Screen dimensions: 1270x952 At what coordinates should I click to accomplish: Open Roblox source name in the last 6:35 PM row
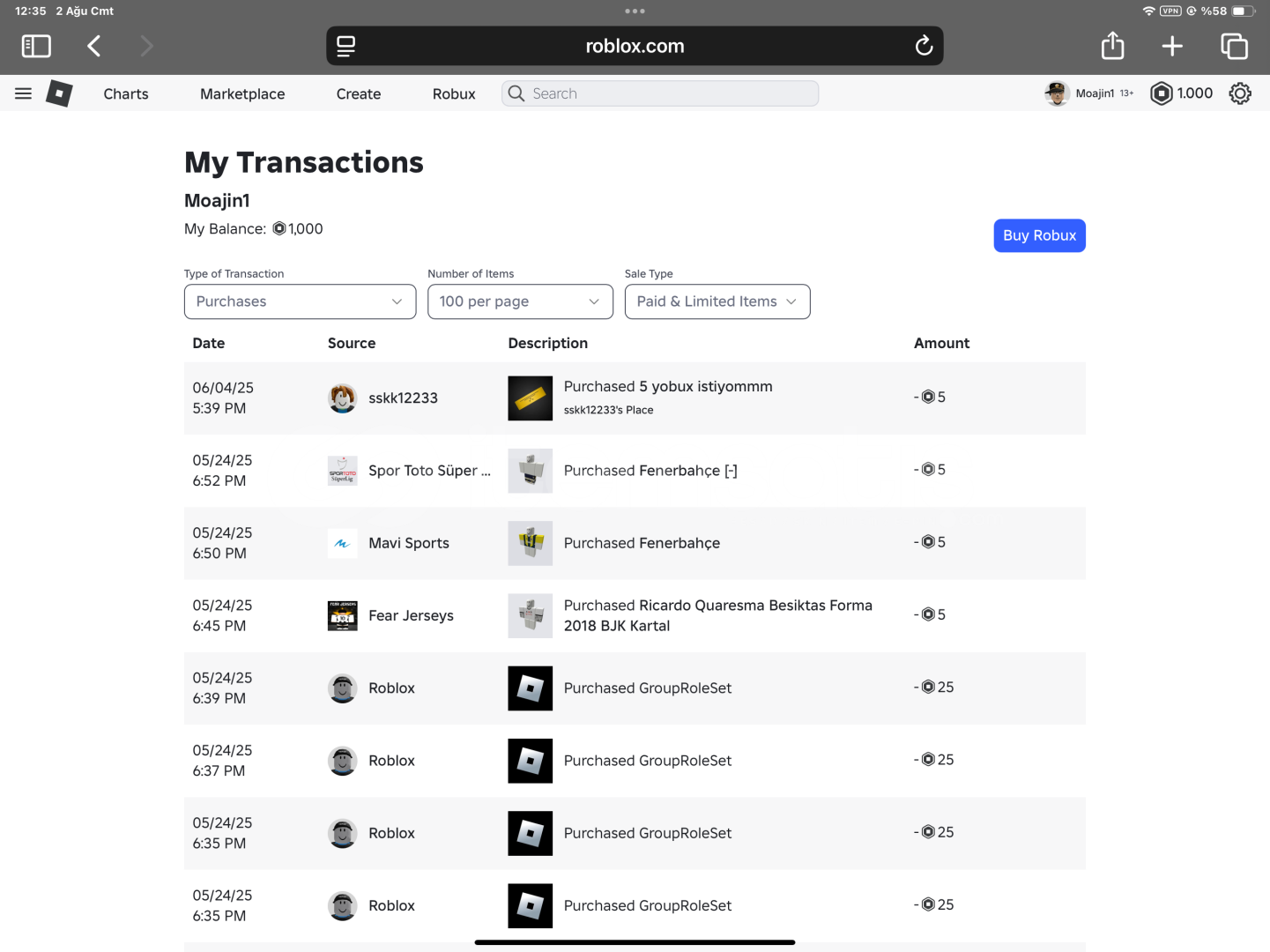tap(391, 906)
